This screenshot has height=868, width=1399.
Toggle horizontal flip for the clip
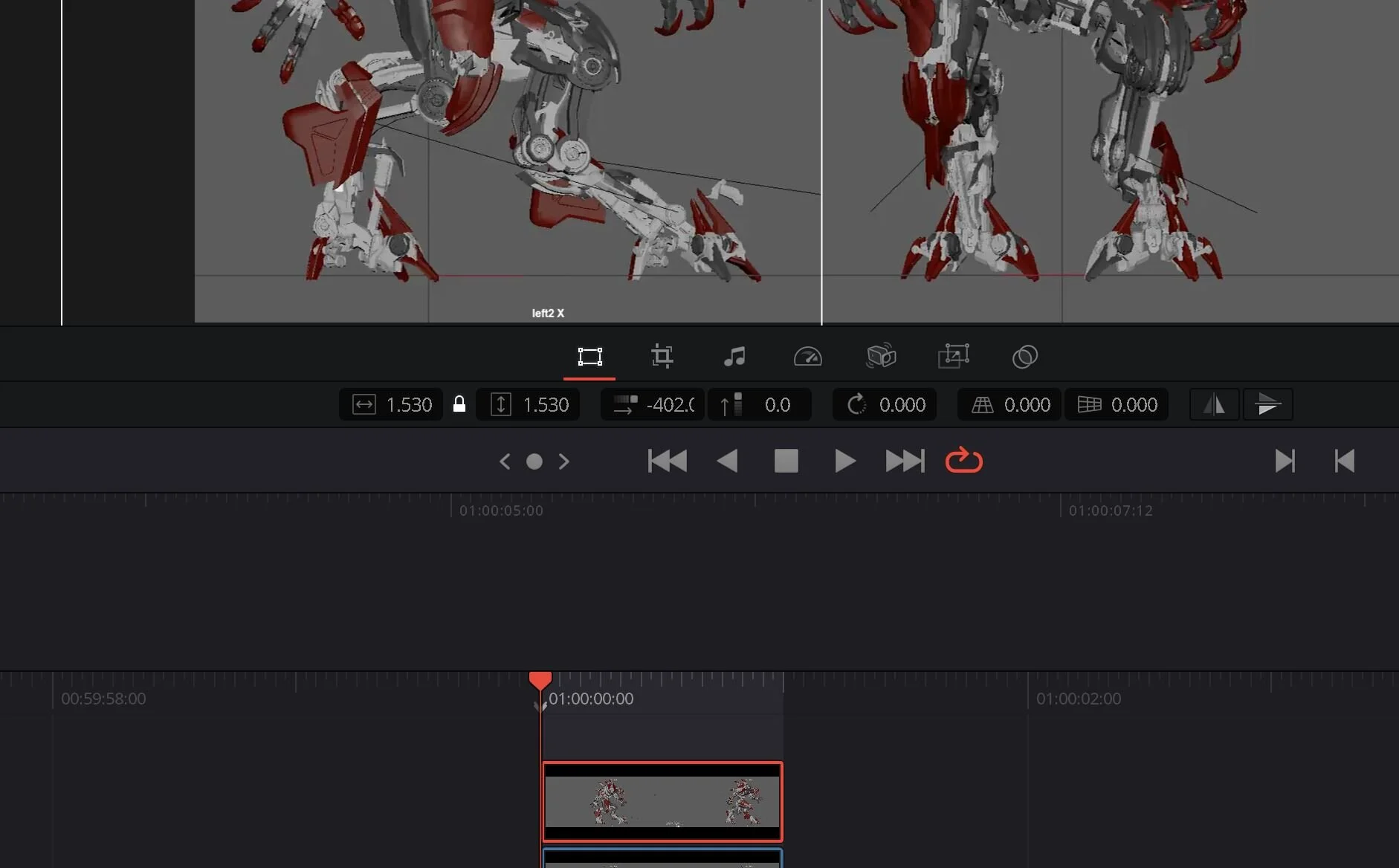pos(1215,404)
